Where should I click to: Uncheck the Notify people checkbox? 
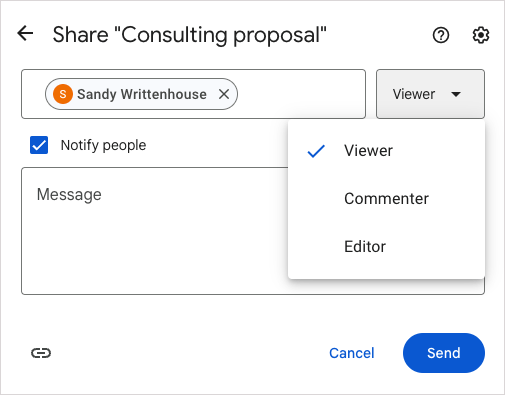(39, 145)
